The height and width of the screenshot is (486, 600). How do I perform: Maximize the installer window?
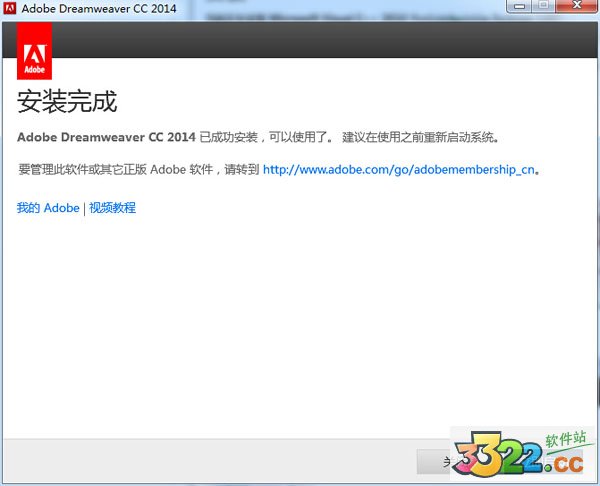(545, 6)
